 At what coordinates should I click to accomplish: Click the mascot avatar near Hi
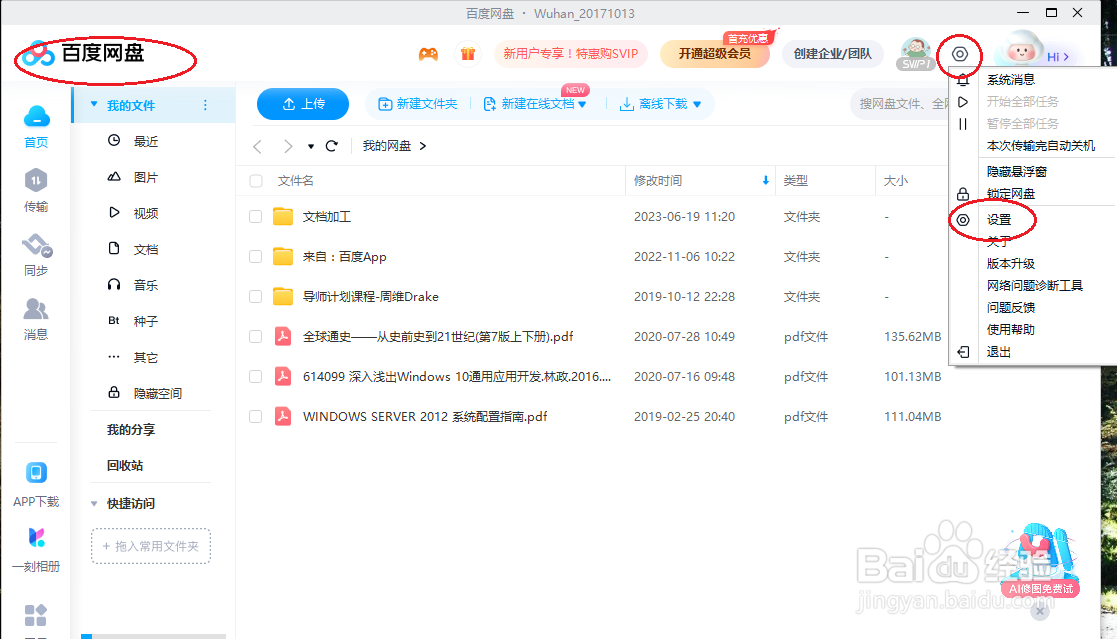pos(1022,50)
